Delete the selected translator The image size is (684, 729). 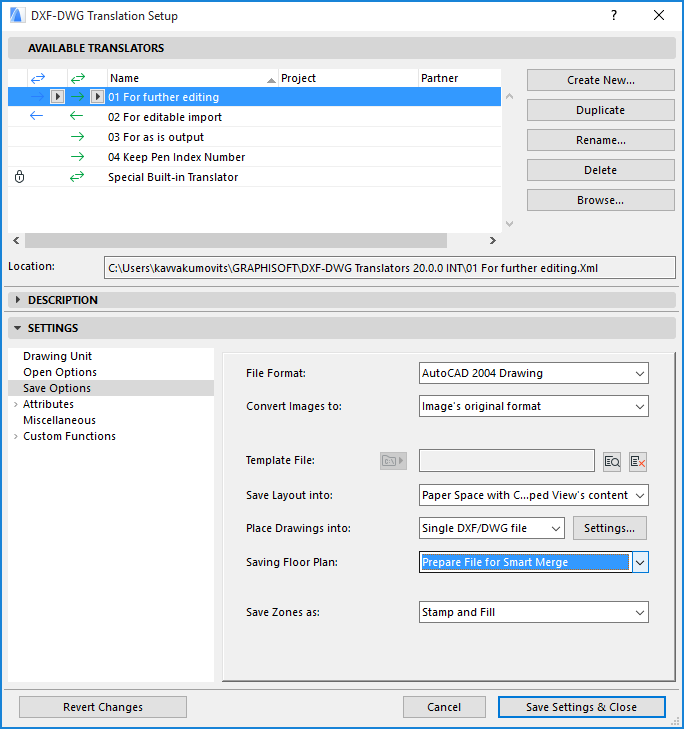point(600,170)
